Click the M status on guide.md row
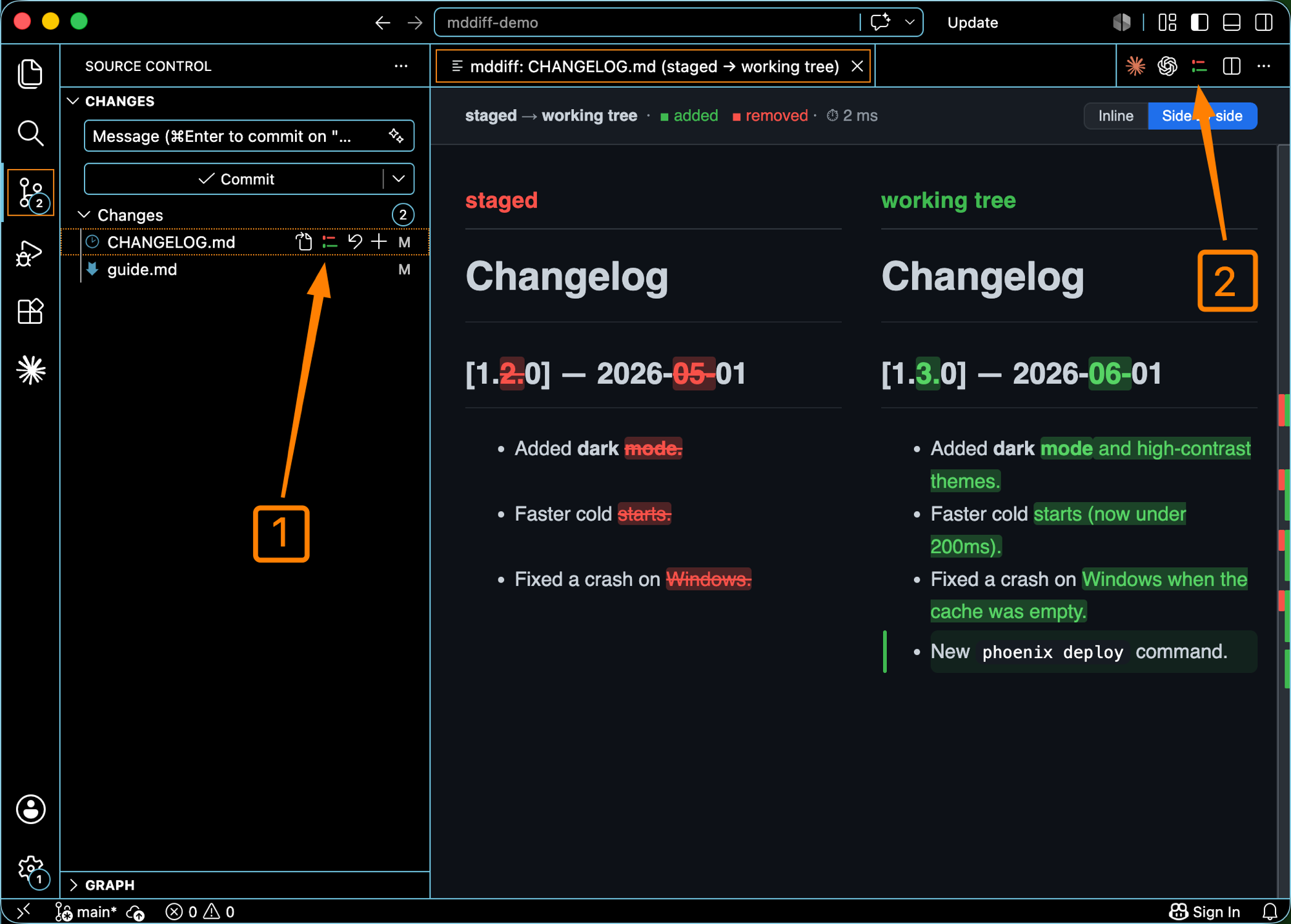The width and height of the screenshot is (1291, 924). click(x=404, y=270)
